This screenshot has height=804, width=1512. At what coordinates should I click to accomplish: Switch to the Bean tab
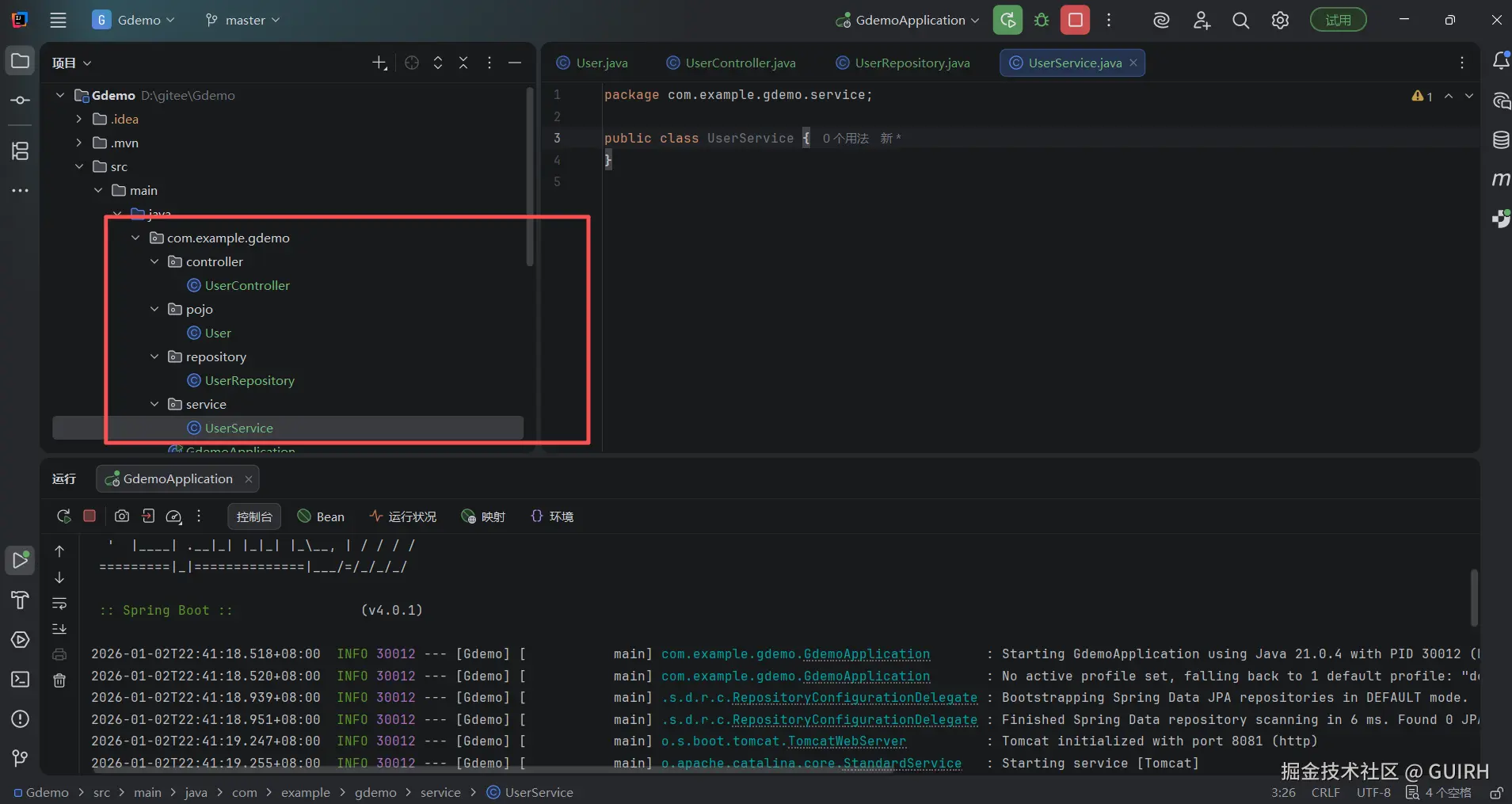click(321, 516)
